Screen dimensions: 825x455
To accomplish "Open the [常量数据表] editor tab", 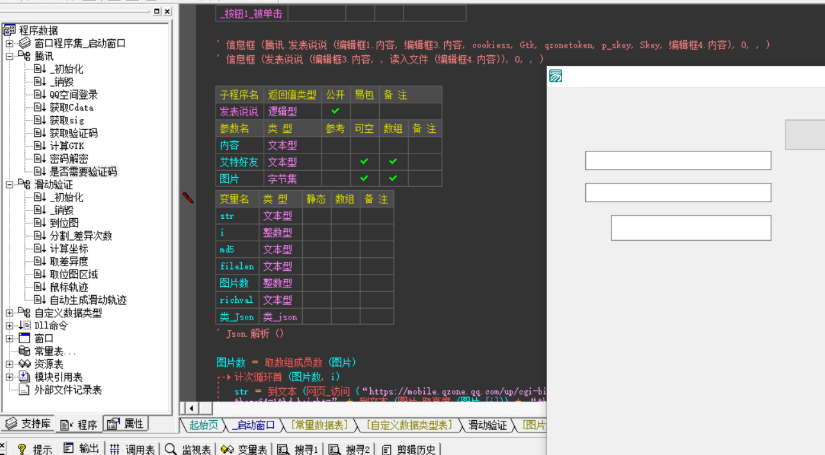I will [319, 425].
